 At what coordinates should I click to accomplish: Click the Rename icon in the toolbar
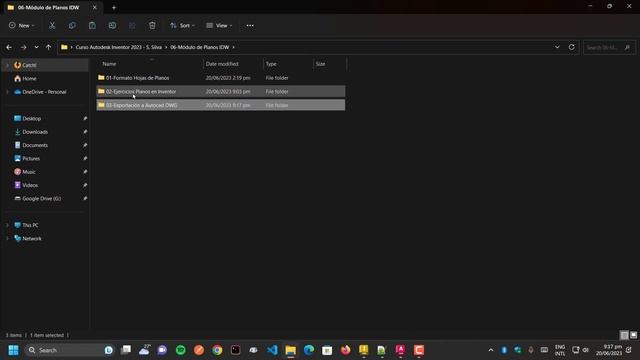click(112, 25)
